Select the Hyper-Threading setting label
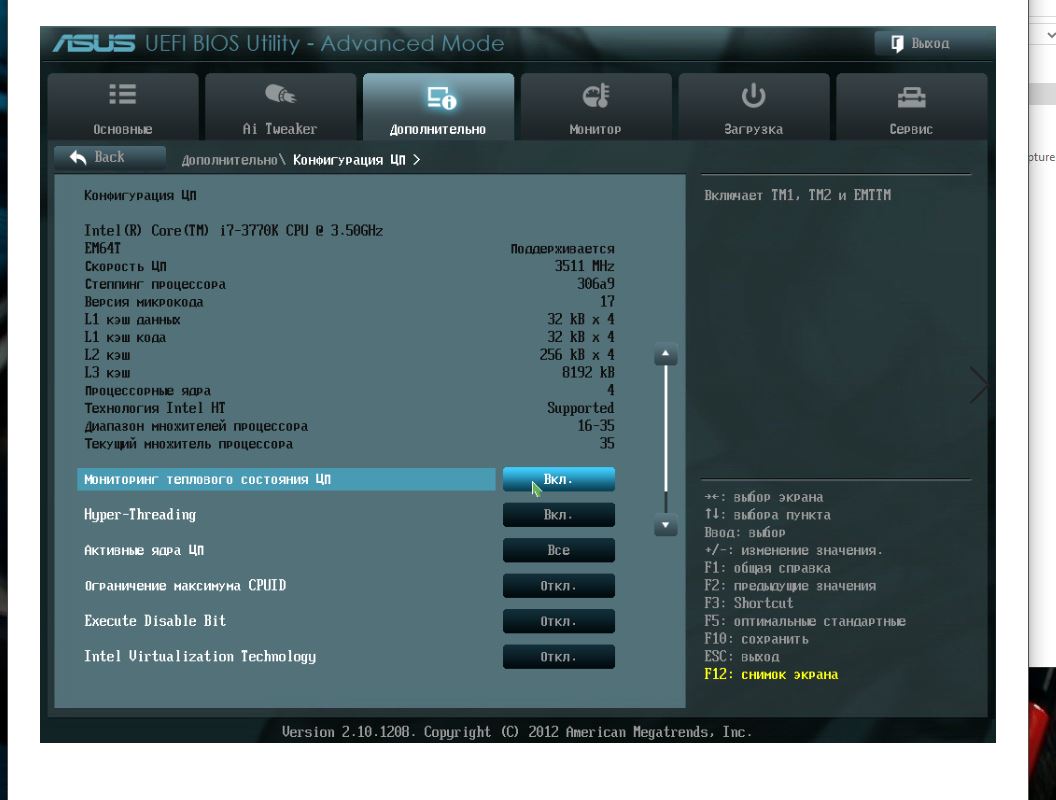The width and height of the screenshot is (1056, 800). tap(140, 515)
